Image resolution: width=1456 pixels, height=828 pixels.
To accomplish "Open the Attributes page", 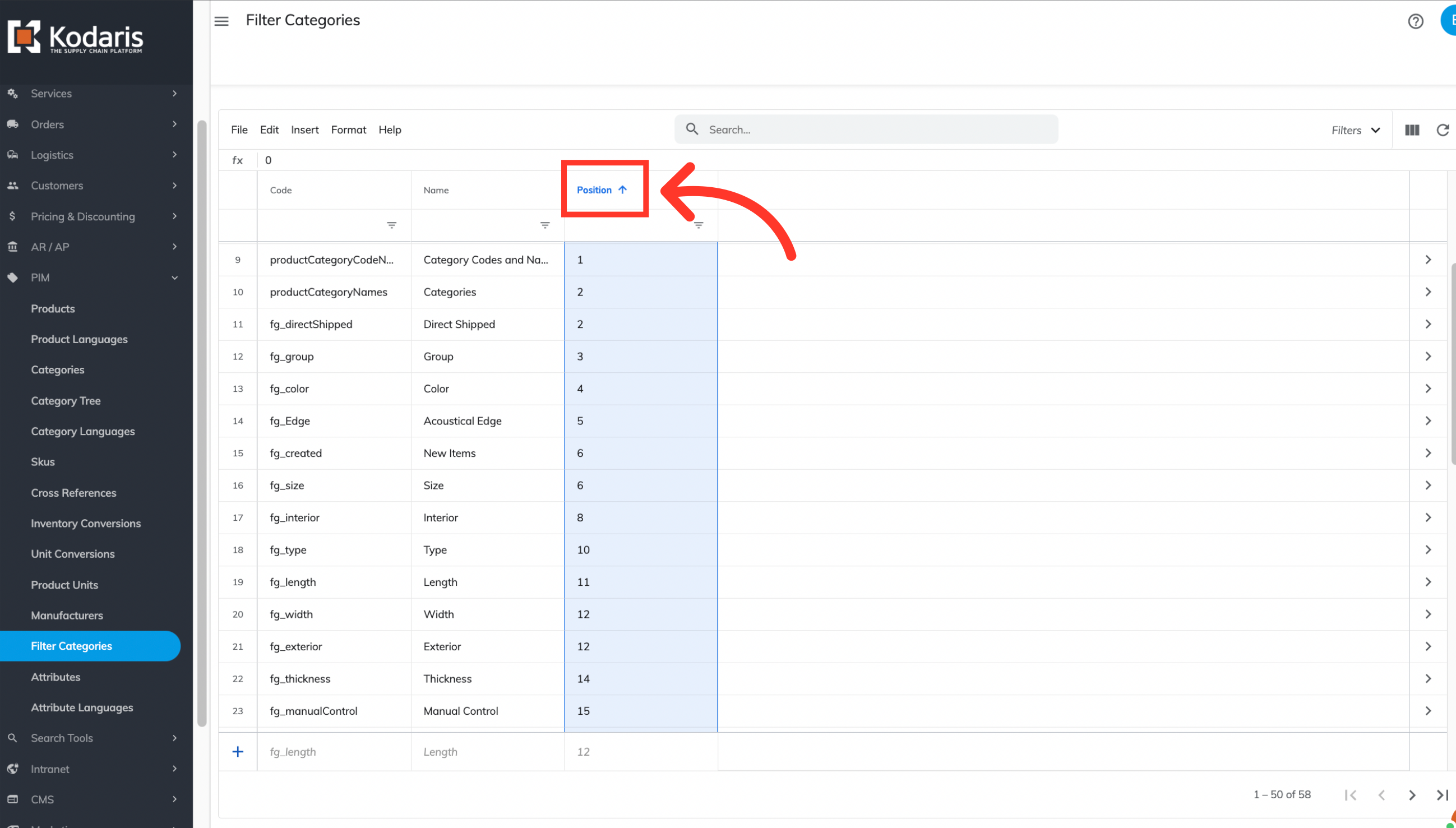I will [55, 677].
